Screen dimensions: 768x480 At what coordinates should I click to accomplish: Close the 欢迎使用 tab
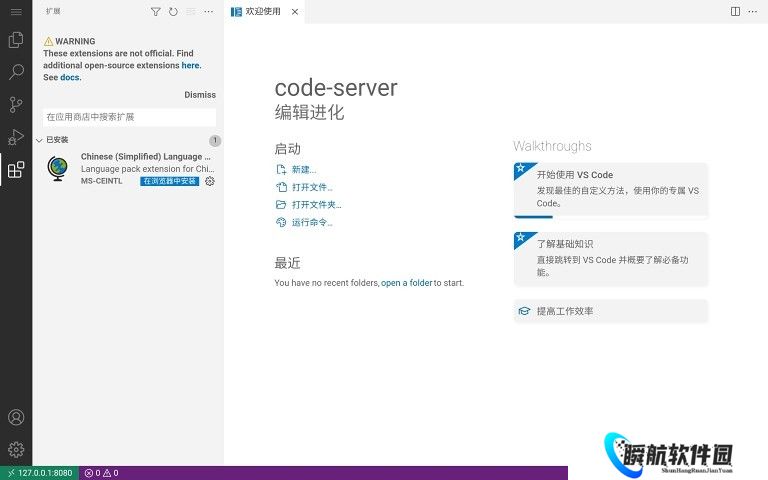[295, 12]
